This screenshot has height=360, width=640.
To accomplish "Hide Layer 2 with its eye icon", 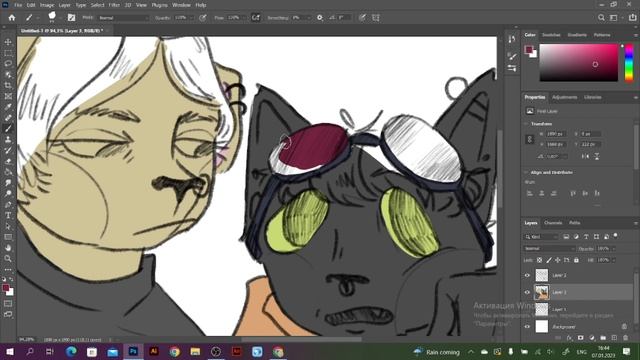I will [x=527, y=275].
